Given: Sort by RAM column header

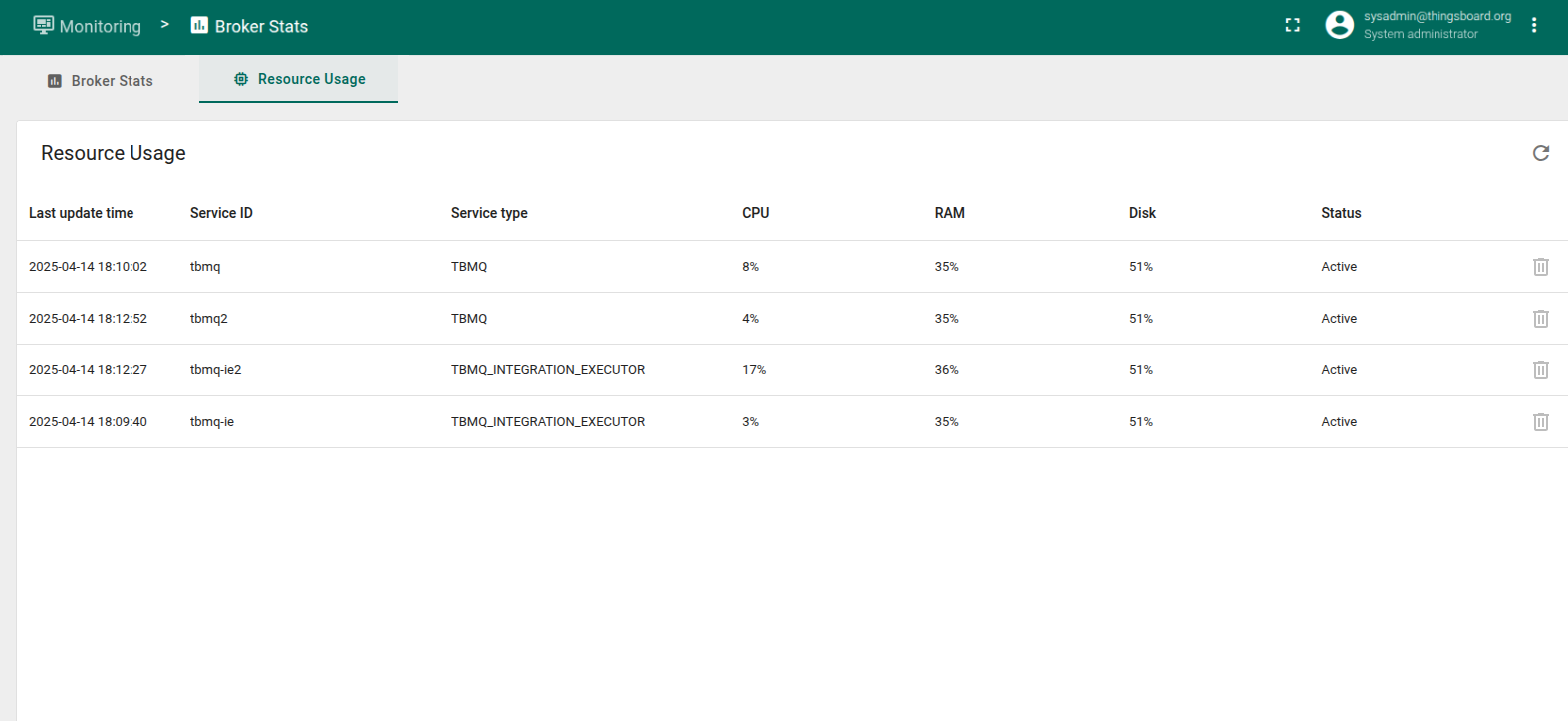Looking at the screenshot, I should [949, 213].
